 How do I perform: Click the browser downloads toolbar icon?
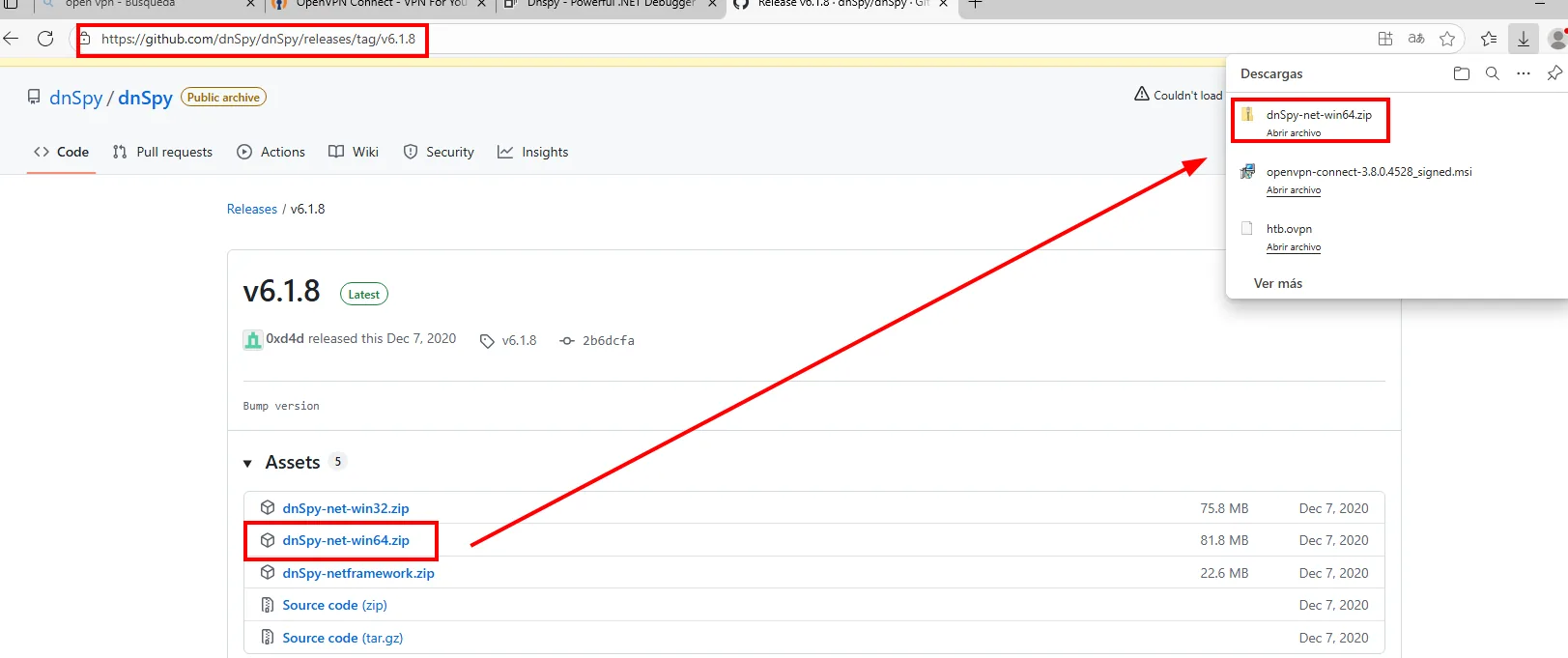(1524, 39)
